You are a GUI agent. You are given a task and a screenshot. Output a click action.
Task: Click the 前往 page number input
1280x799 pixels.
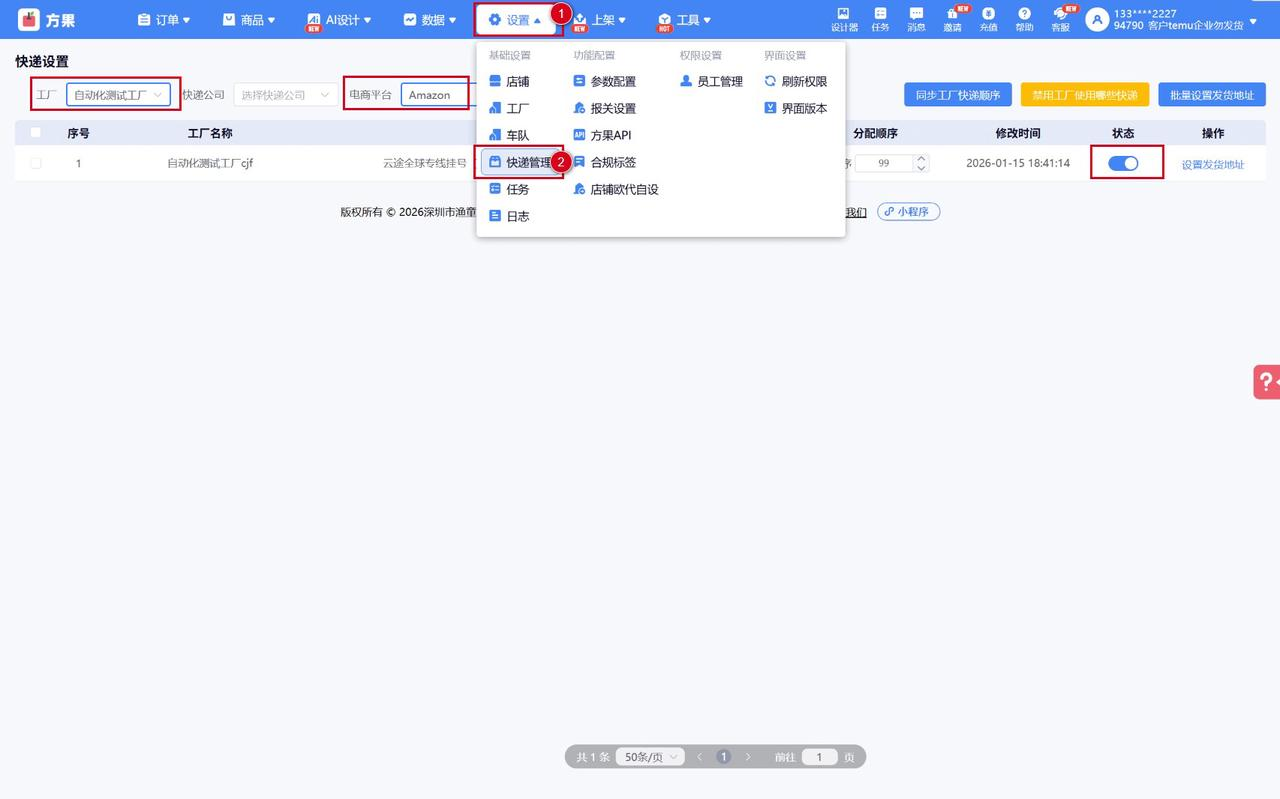819,757
